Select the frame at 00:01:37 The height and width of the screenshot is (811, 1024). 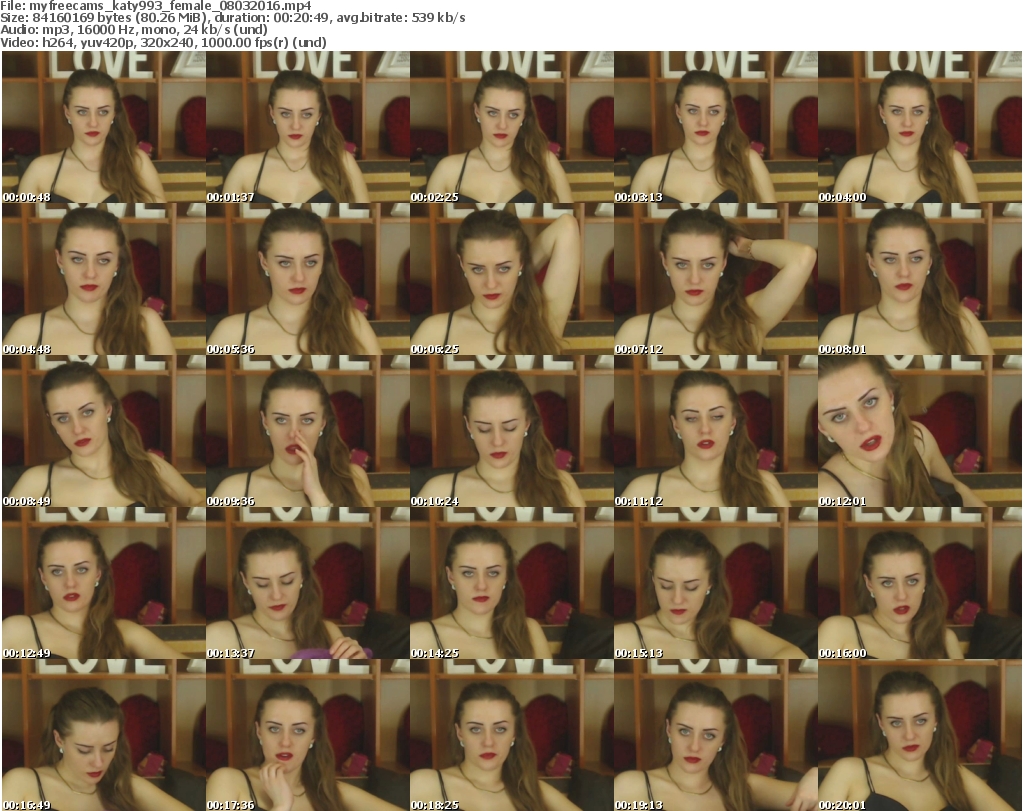307,127
